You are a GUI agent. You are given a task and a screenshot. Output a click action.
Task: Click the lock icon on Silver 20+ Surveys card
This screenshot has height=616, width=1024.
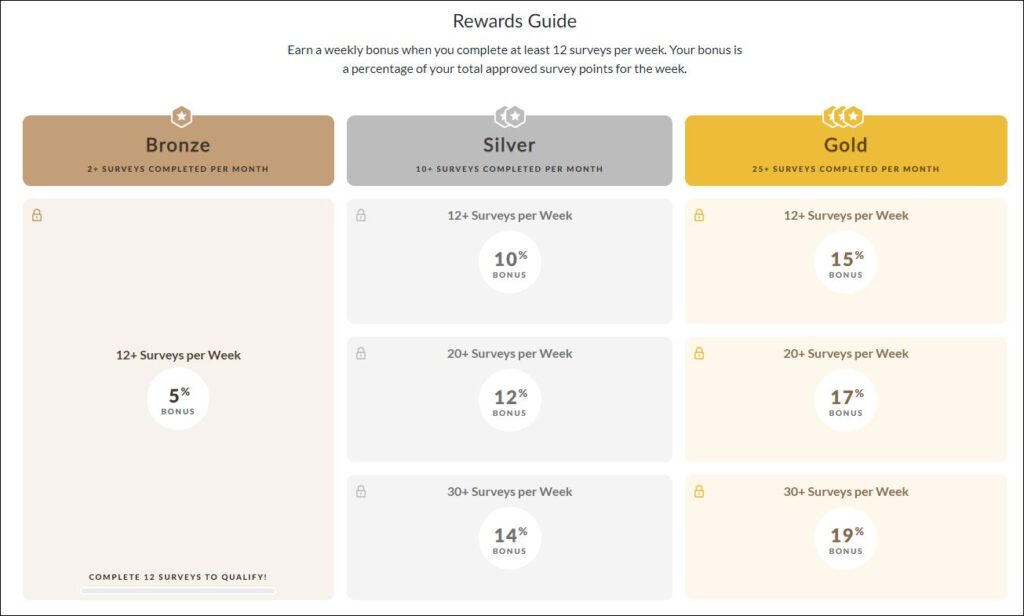[360, 353]
